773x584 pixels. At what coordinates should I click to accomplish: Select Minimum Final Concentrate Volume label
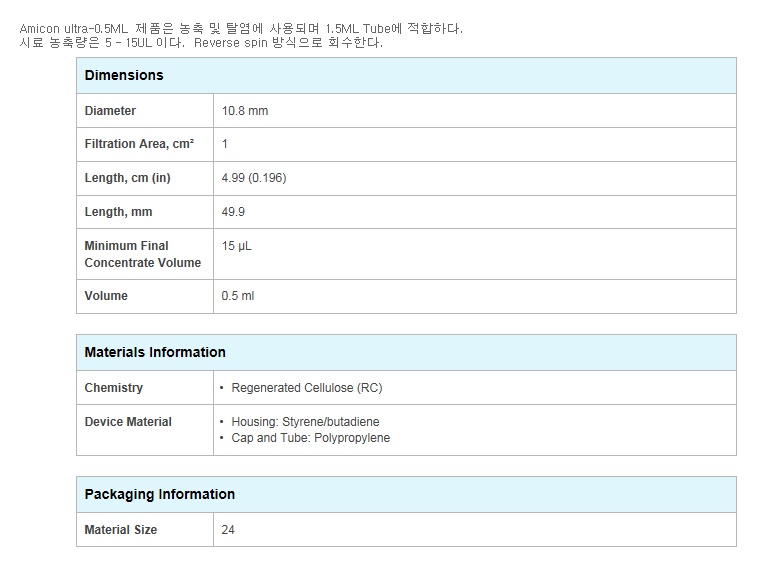(x=142, y=254)
